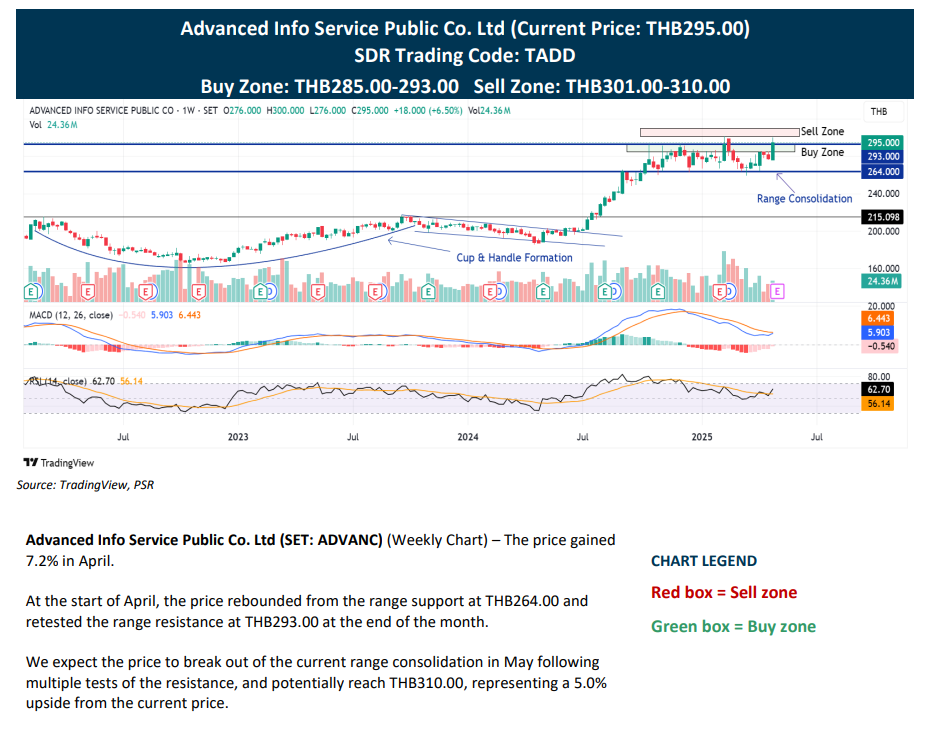Click the bold Advanced Info Service (SET: ADVANC) paragraph heading
The height and width of the screenshot is (730, 941).
click(204, 540)
